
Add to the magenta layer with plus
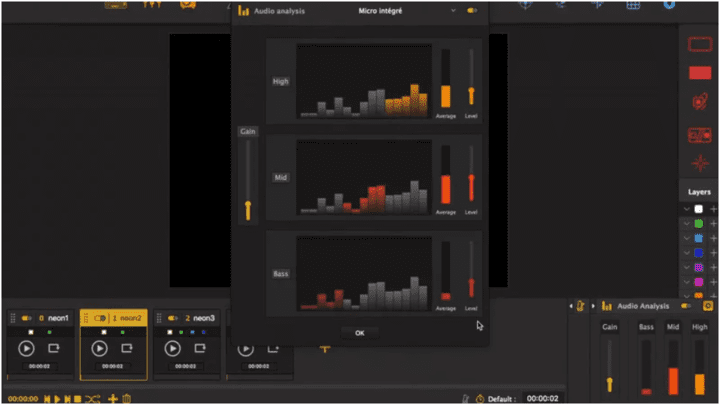tap(713, 282)
